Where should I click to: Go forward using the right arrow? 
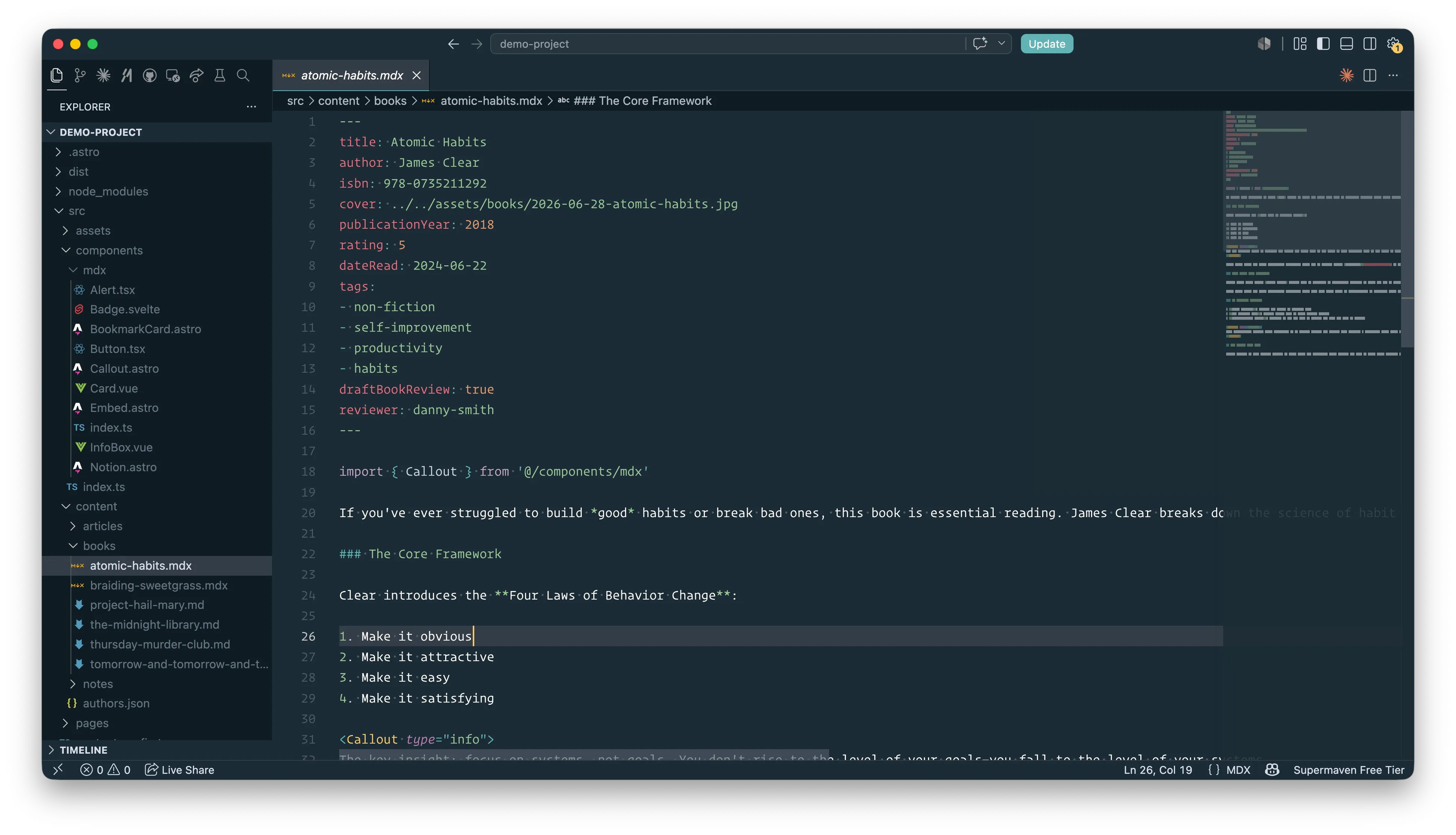click(x=477, y=44)
